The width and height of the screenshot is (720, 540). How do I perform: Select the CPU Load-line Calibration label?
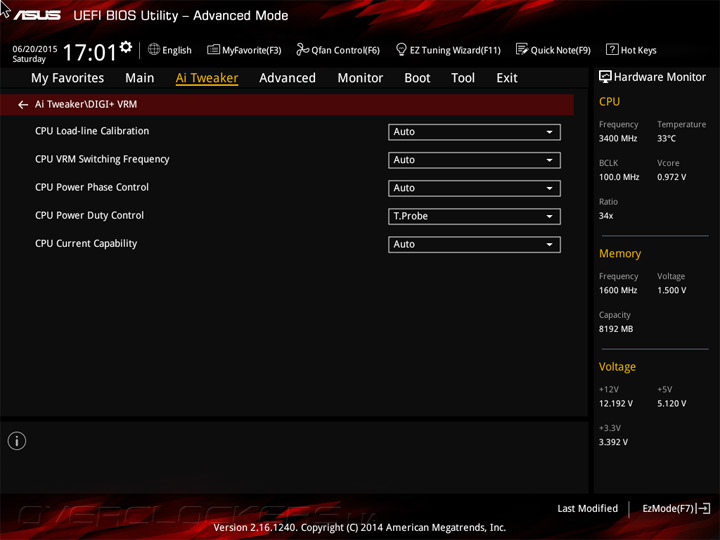(92, 131)
